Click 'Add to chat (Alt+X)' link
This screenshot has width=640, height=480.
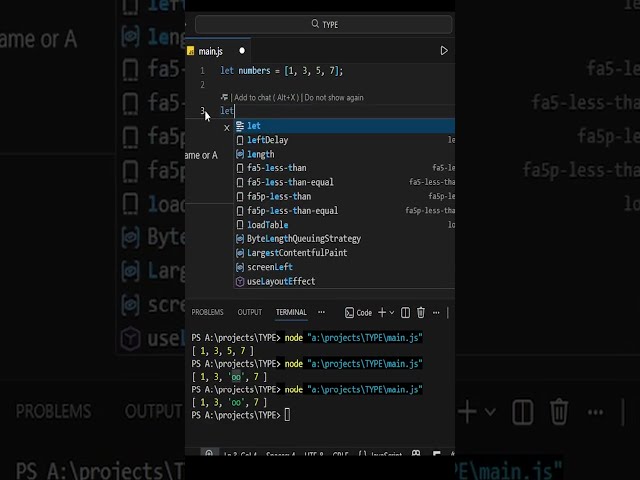pos(267,98)
